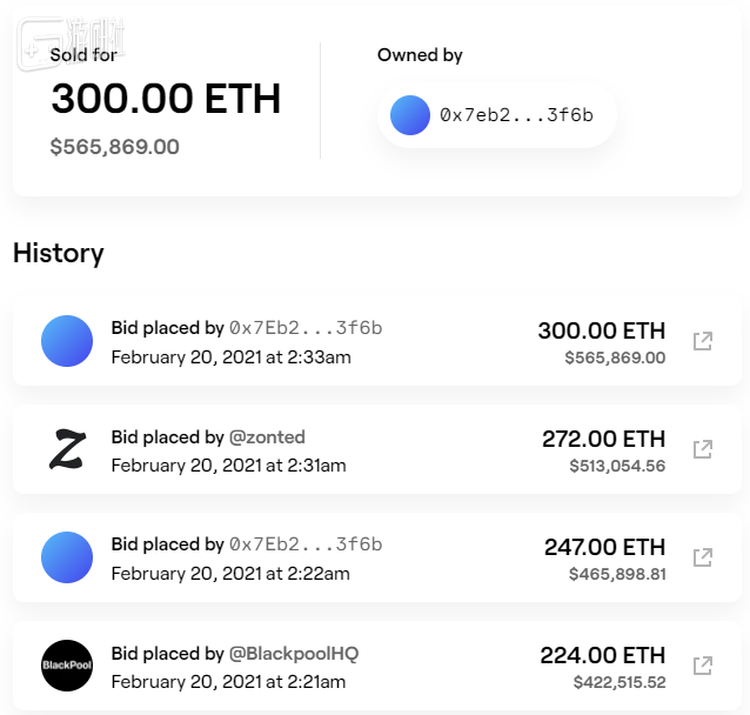Open the @zonted profile link
Viewport: 750px width, 715px height.
point(267,437)
